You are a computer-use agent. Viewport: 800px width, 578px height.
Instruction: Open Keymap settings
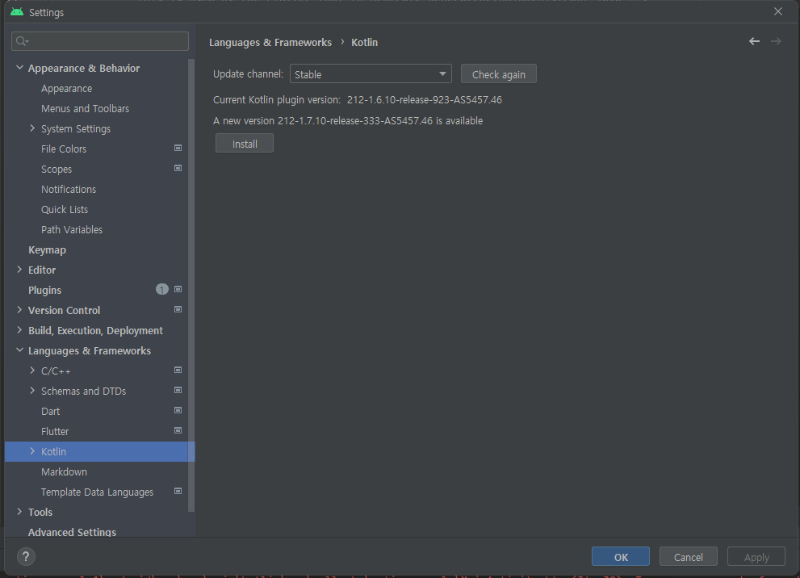[x=47, y=250]
